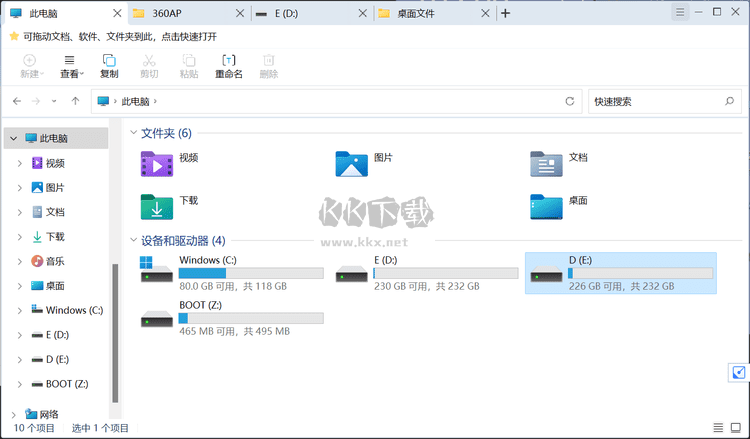750x439 pixels.
Task: Focus the 快速搜索 search field
Action: pyautogui.click(x=665, y=101)
